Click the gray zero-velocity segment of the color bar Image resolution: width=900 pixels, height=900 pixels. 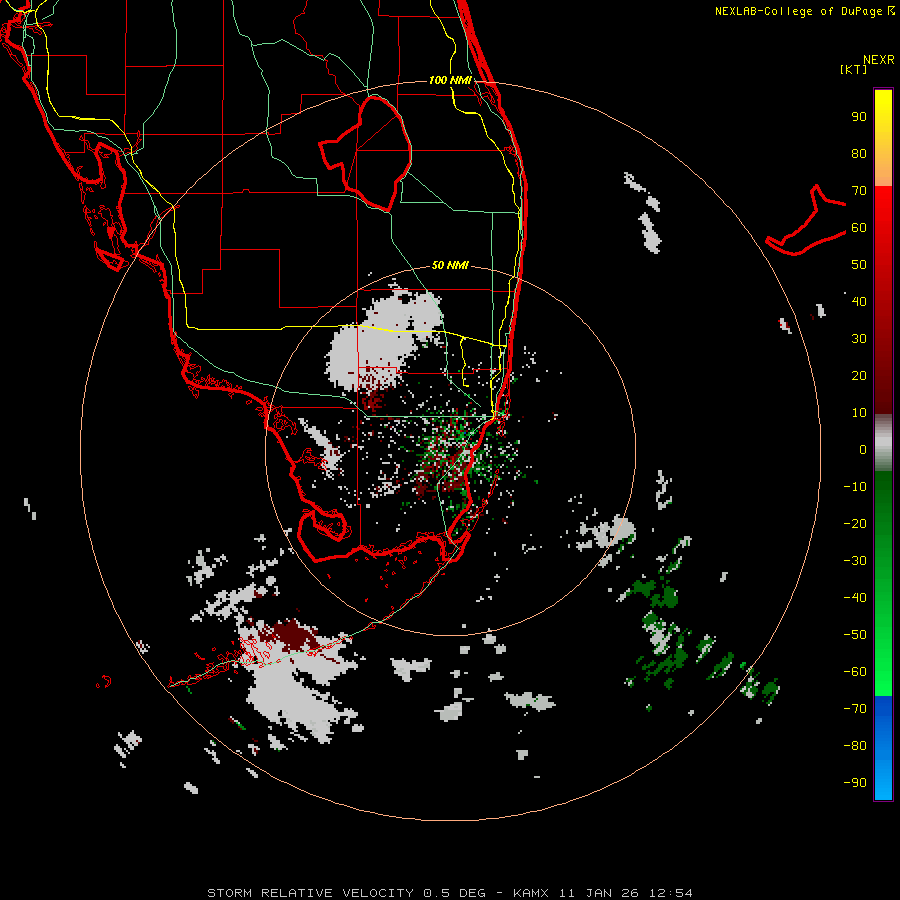(x=883, y=443)
